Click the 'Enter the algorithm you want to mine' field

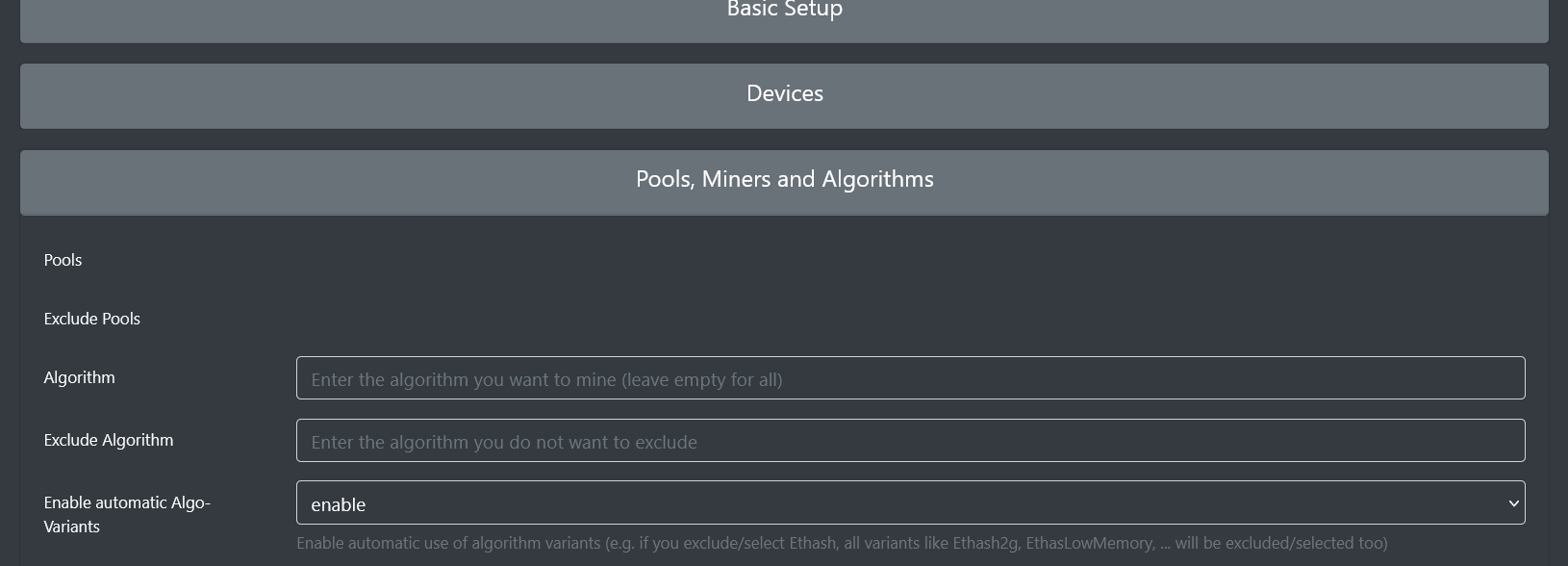click(x=909, y=377)
